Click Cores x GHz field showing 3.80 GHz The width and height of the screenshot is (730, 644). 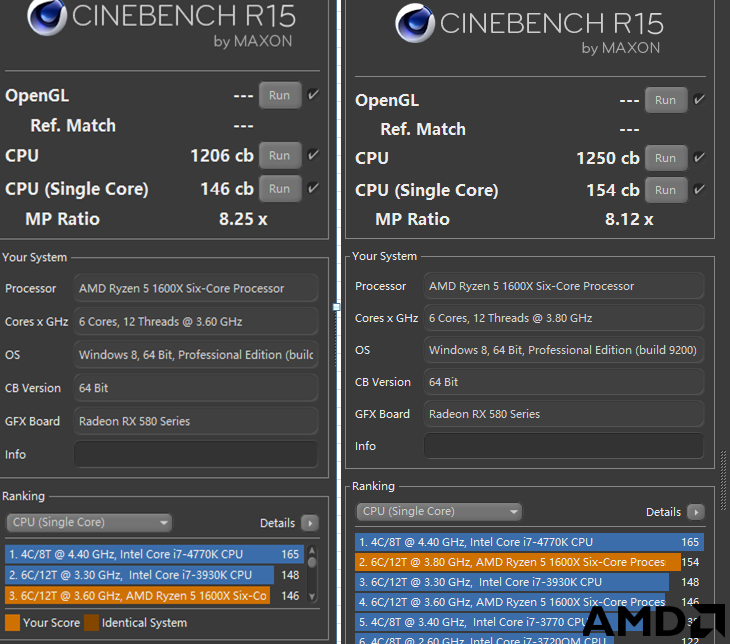(564, 318)
